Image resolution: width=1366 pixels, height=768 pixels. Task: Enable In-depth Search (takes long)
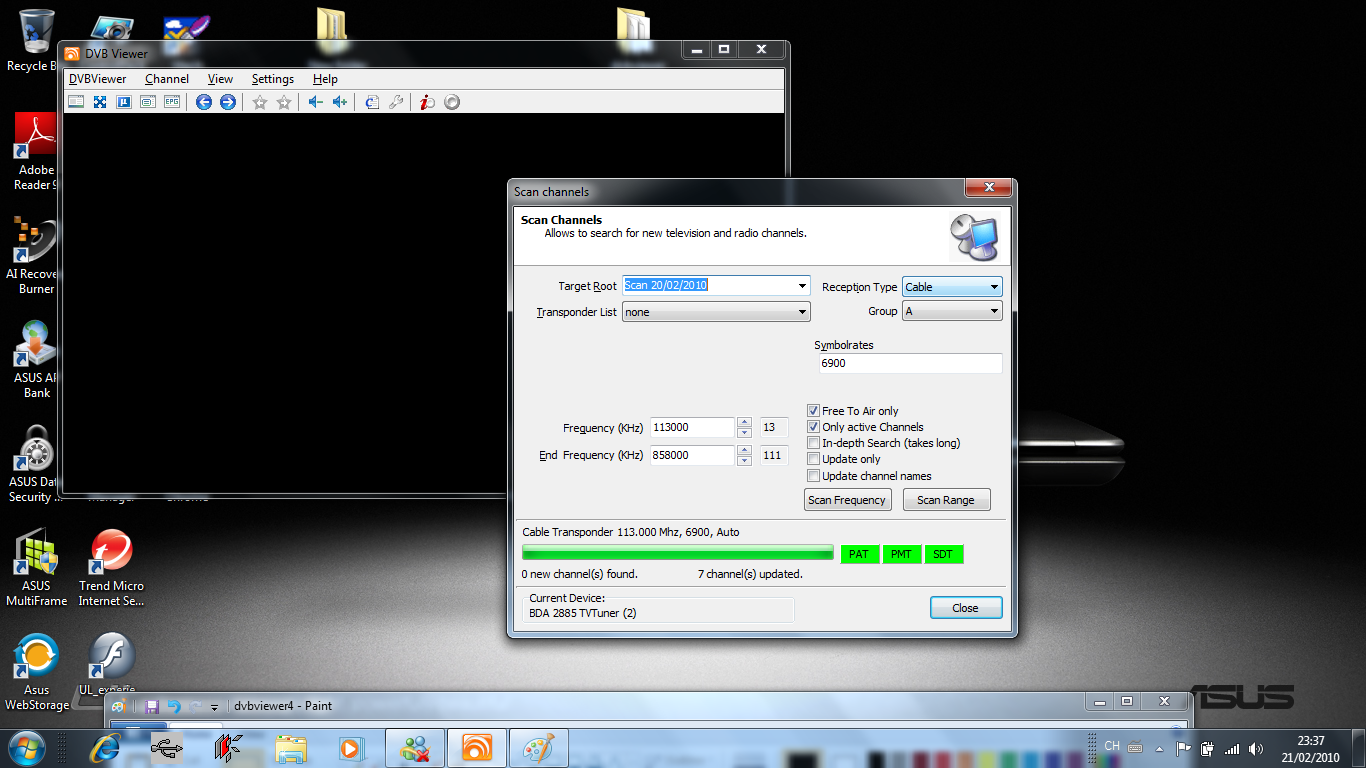(814, 443)
